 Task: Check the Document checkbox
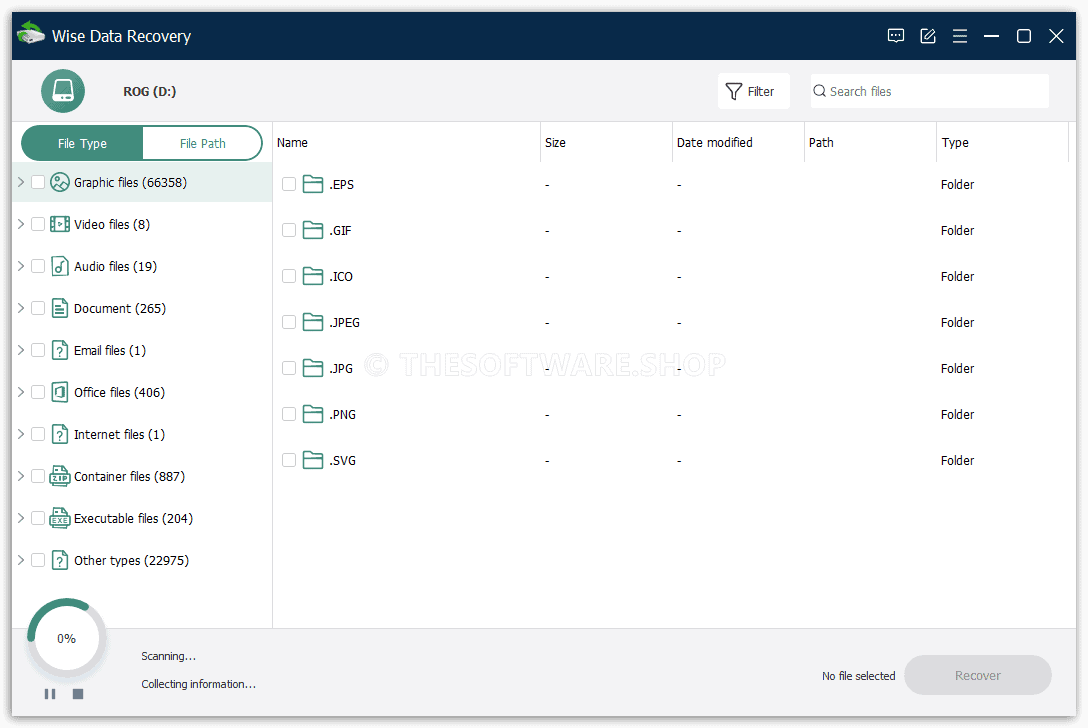[x=38, y=308]
